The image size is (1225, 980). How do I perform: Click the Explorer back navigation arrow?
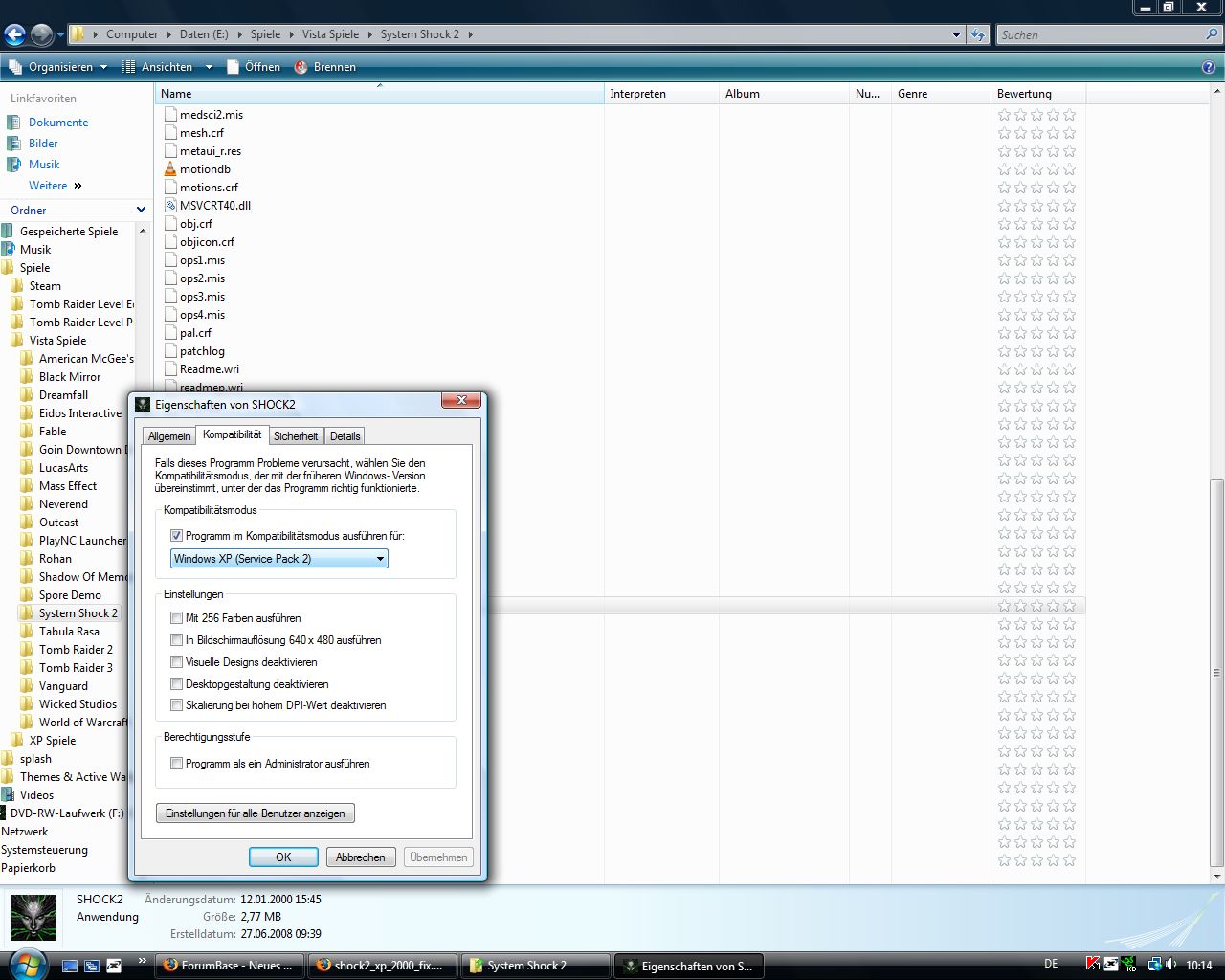pos(14,35)
